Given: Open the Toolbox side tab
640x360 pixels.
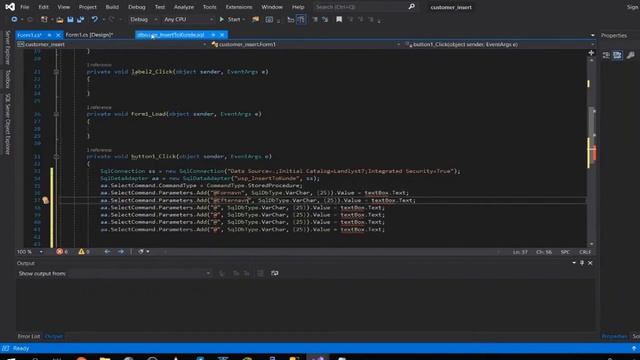Looking at the screenshot, I should pos(7,79).
